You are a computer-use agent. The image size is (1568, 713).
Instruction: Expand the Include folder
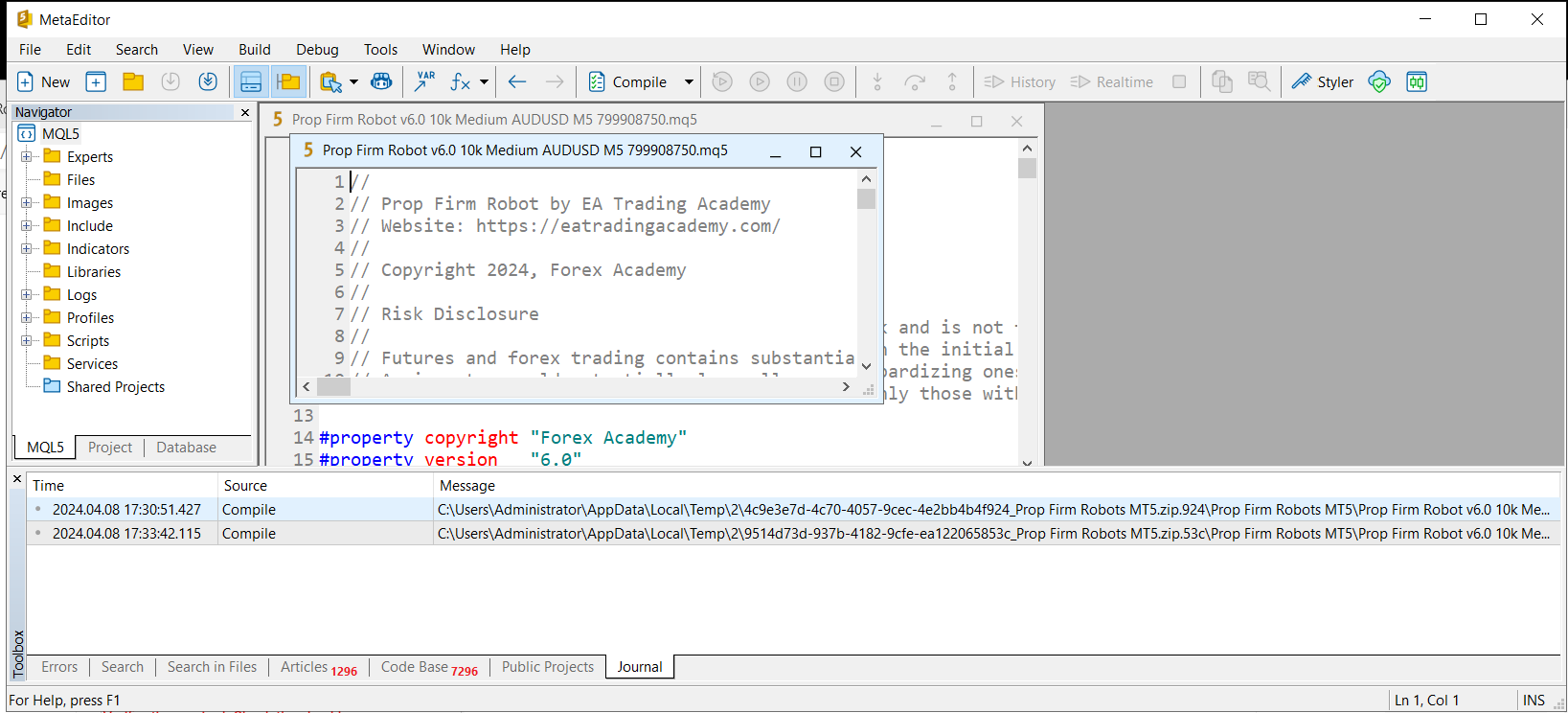(27, 226)
